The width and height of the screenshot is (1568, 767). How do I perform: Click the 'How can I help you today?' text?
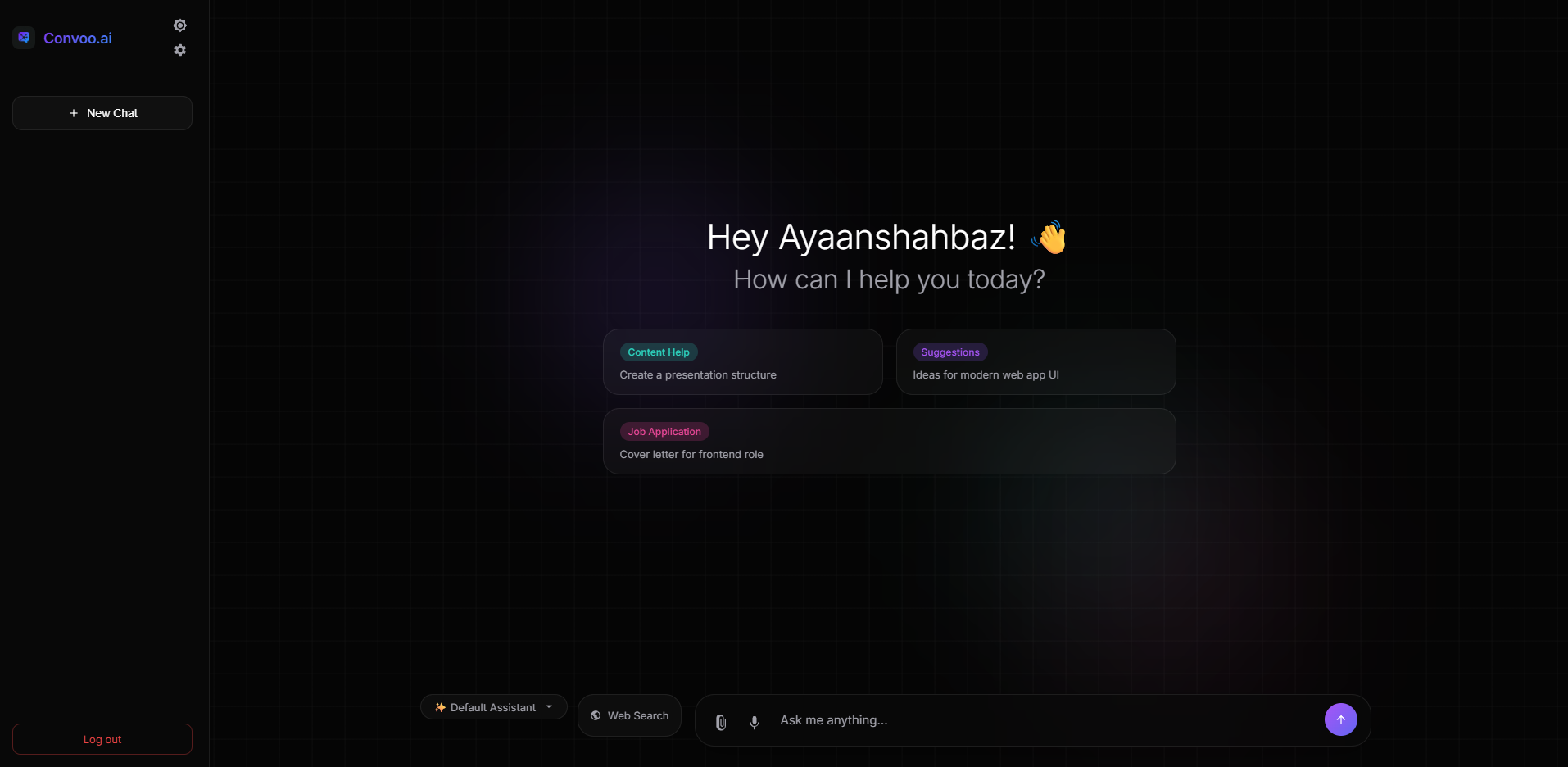tap(890, 279)
